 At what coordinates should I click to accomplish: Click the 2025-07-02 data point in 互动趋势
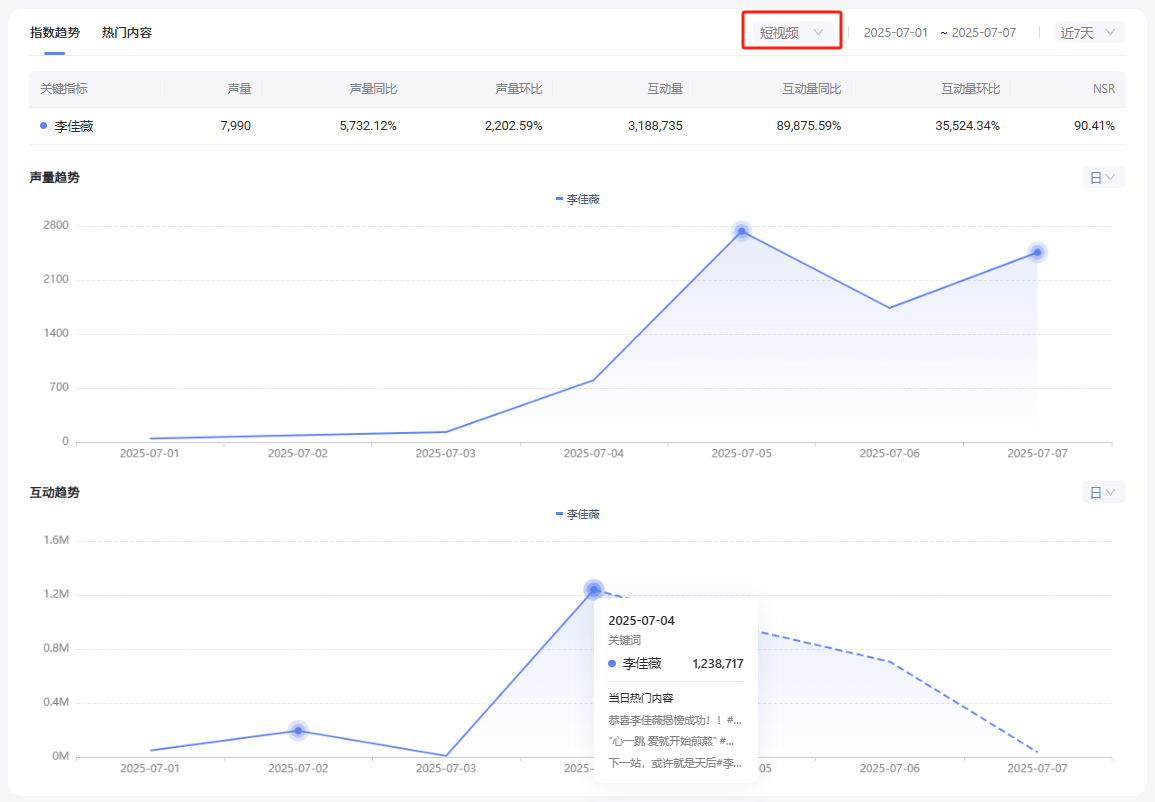[x=298, y=731]
